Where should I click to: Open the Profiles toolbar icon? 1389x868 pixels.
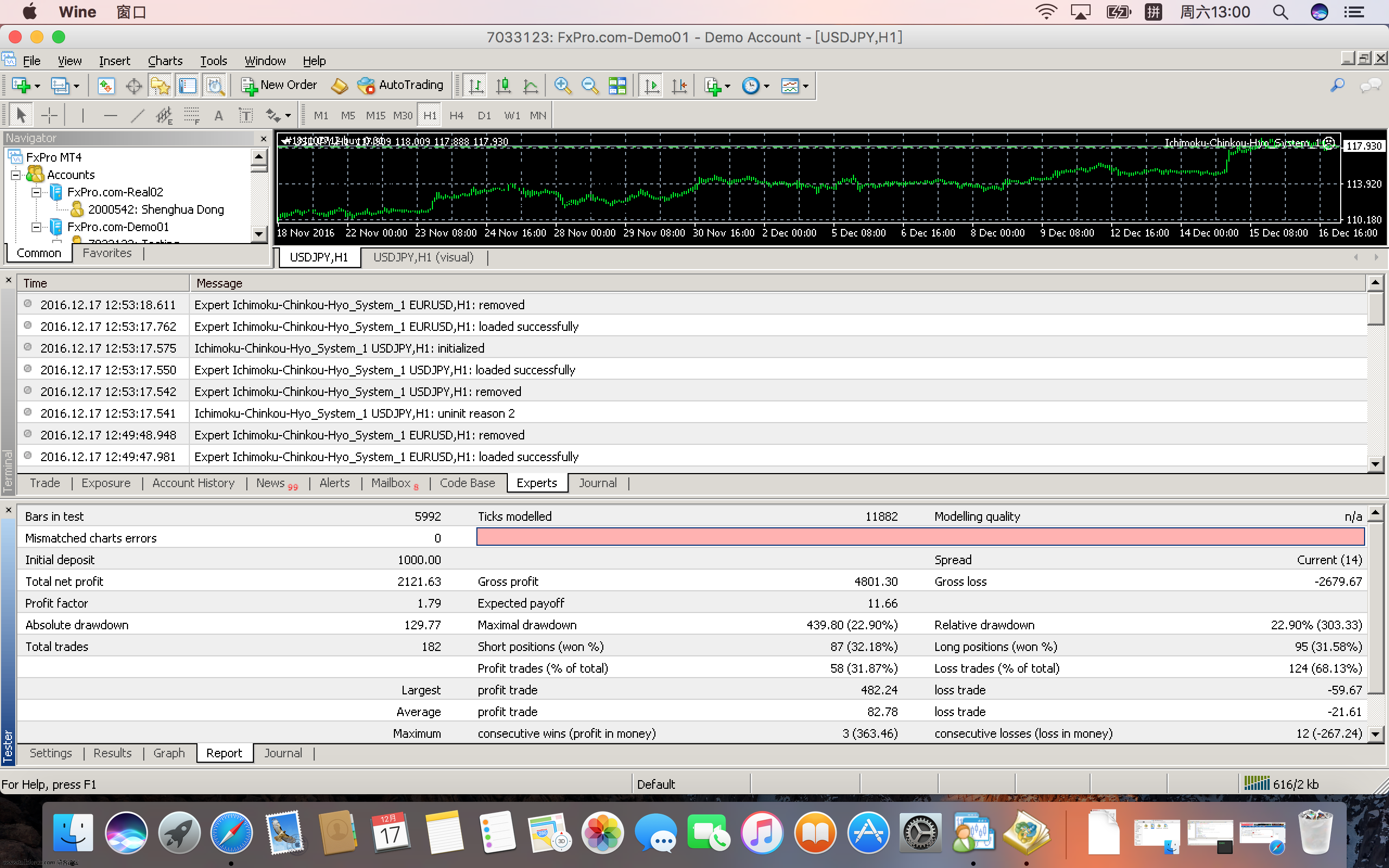[x=60, y=86]
